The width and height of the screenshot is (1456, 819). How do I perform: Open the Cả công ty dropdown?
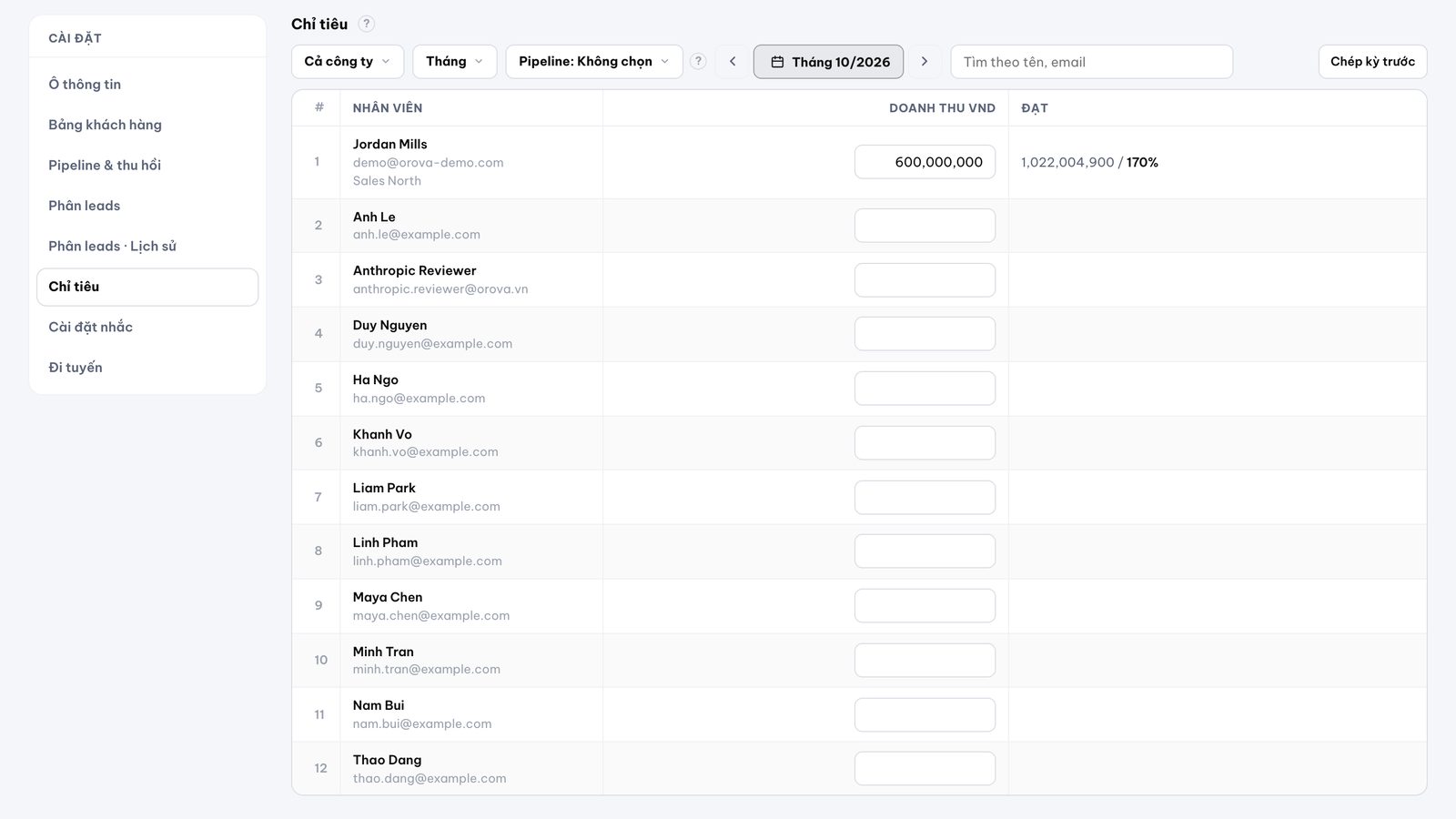(348, 61)
